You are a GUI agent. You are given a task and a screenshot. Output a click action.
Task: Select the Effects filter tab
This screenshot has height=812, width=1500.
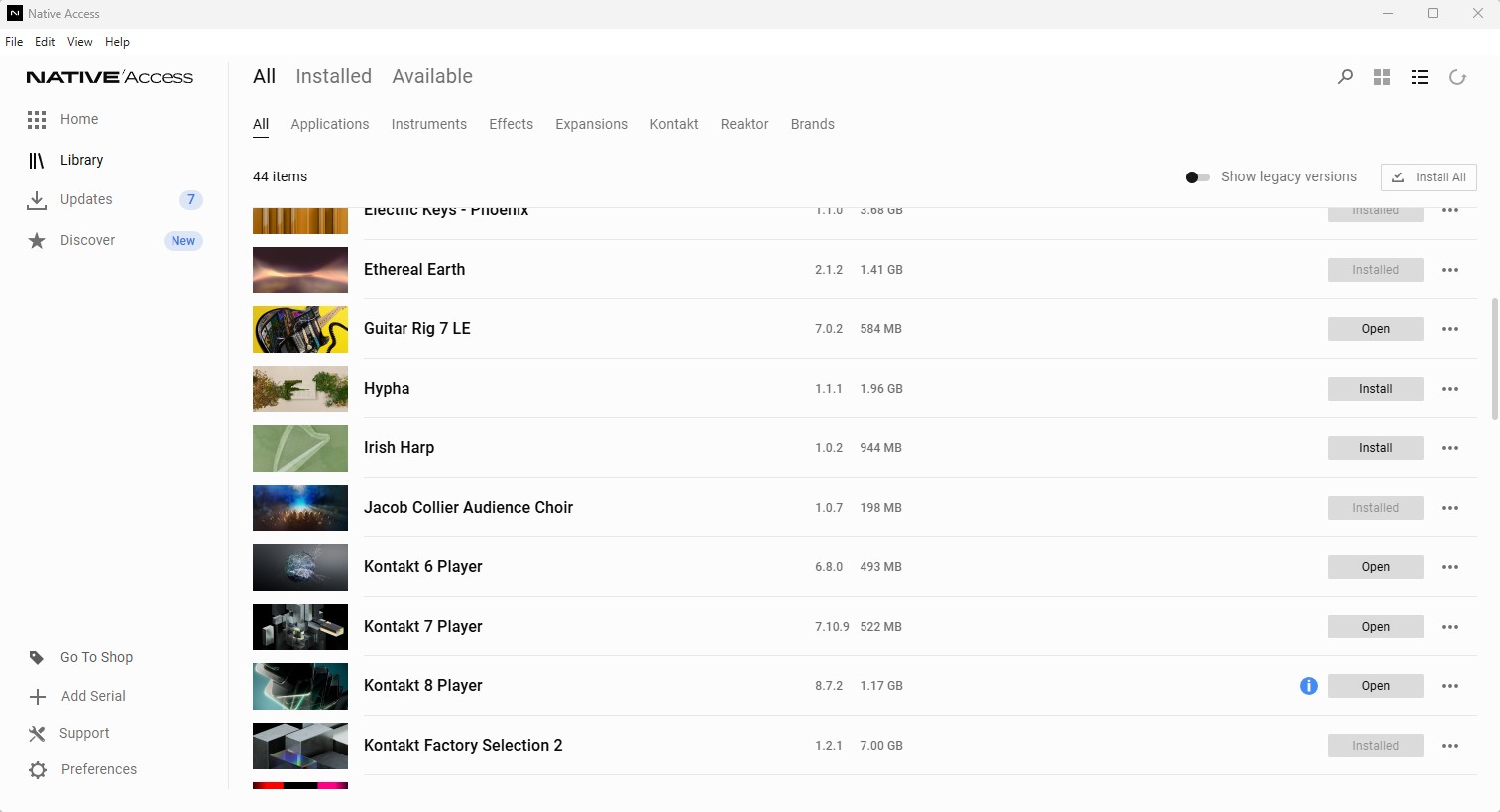(511, 124)
